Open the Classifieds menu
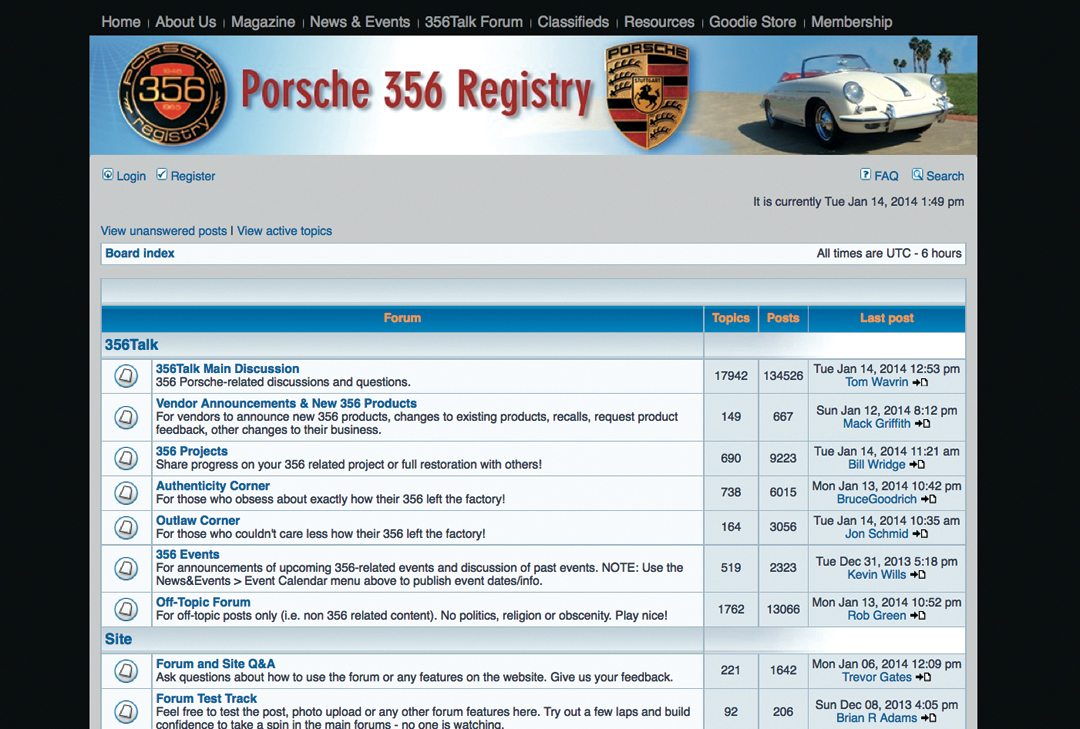 tap(573, 22)
